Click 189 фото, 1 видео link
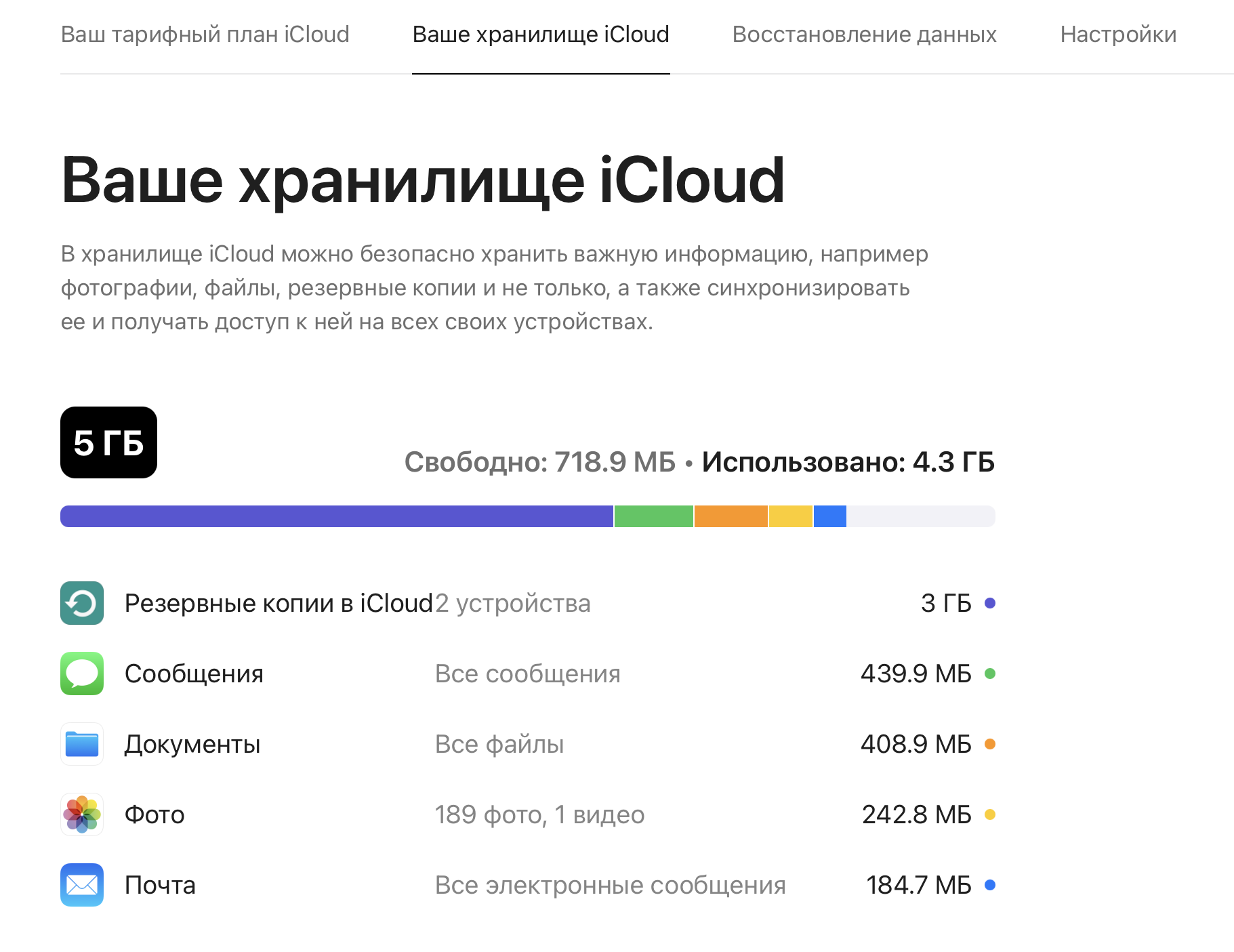 coord(539,814)
